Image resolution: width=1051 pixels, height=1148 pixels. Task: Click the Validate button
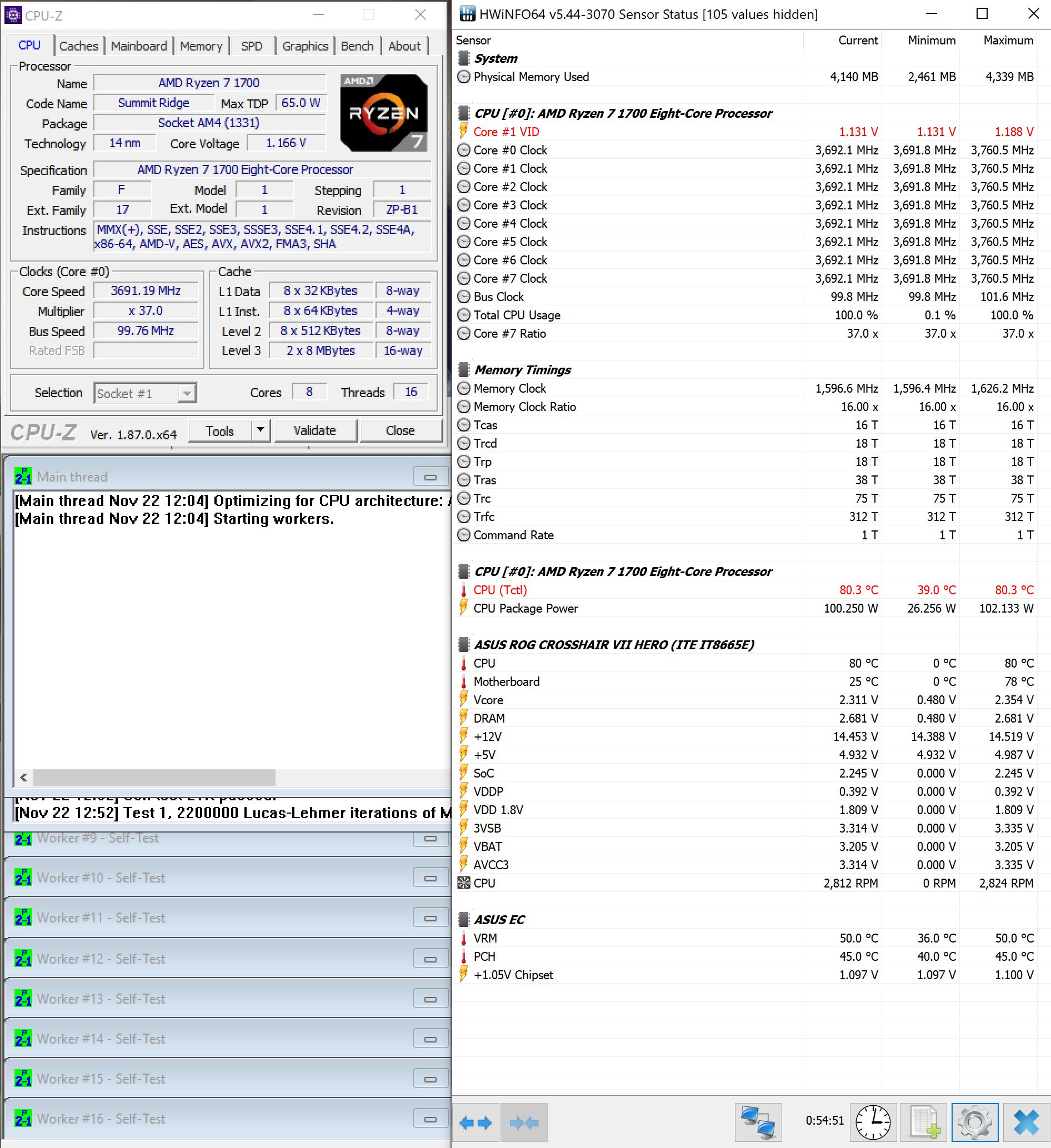click(x=315, y=431)
